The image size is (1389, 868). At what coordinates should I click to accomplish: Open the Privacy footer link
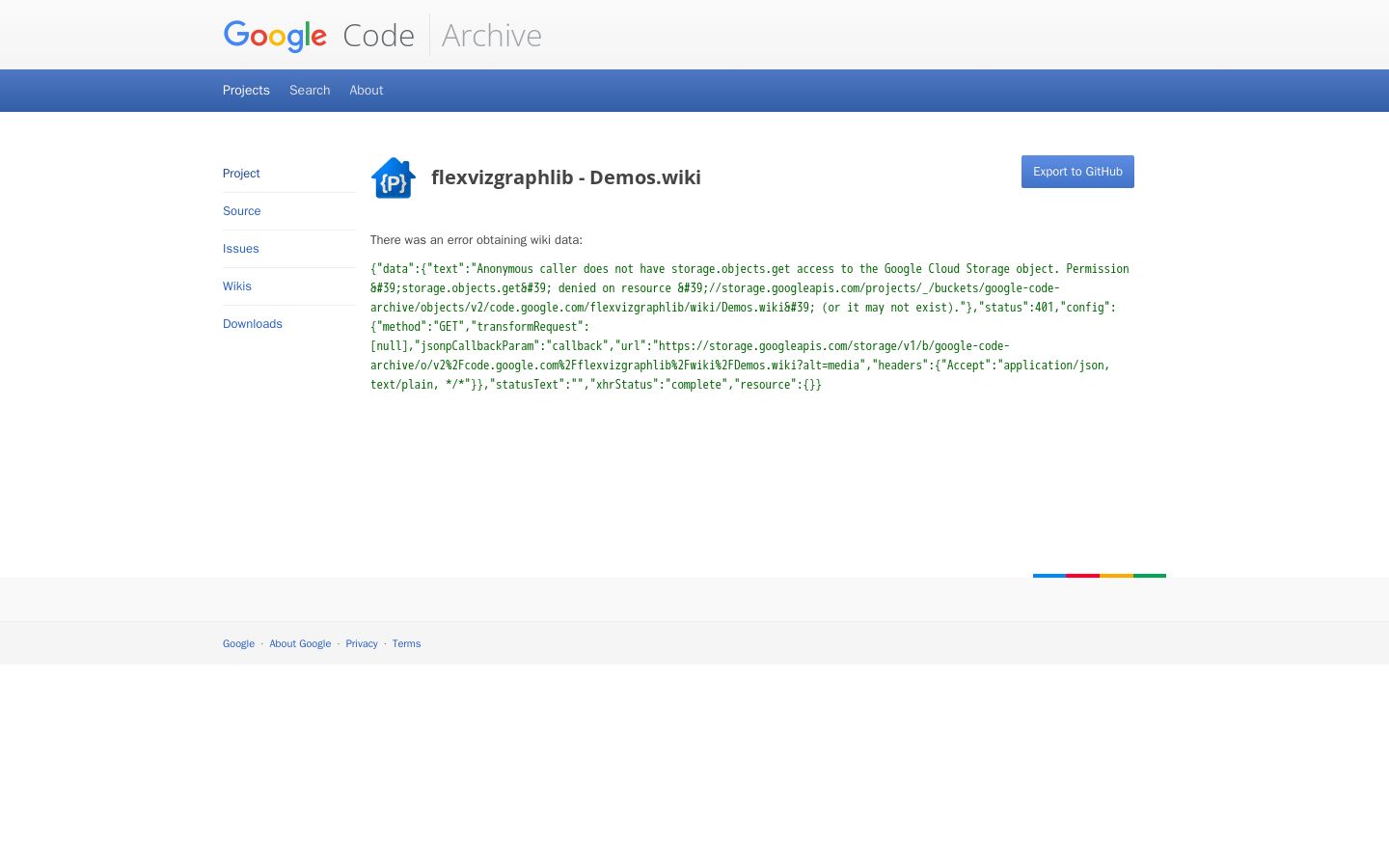[x=362, y=644]
